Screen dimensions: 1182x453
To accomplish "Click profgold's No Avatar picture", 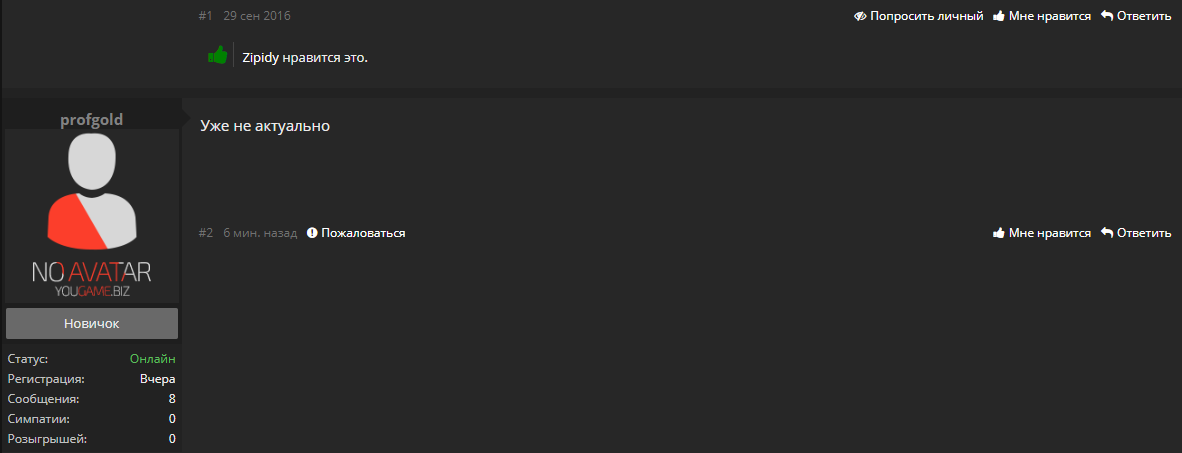I will (91, 216).
